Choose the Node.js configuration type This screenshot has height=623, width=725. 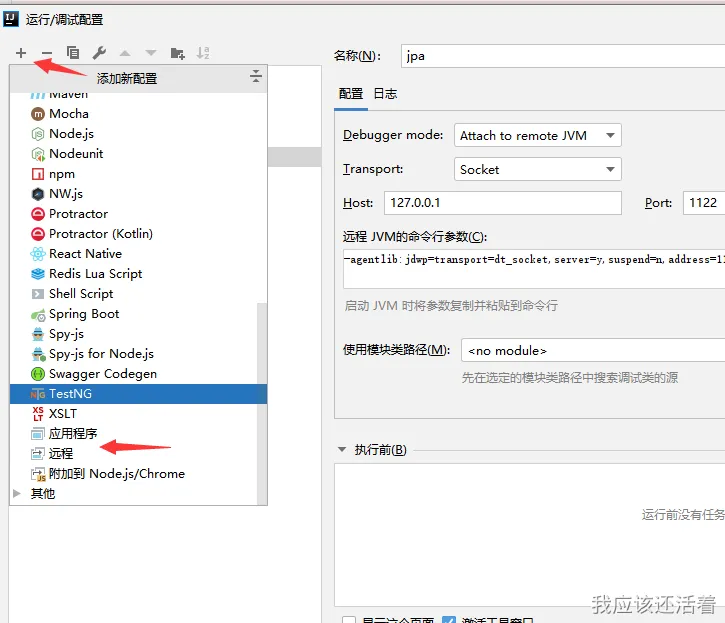[138, 134]
